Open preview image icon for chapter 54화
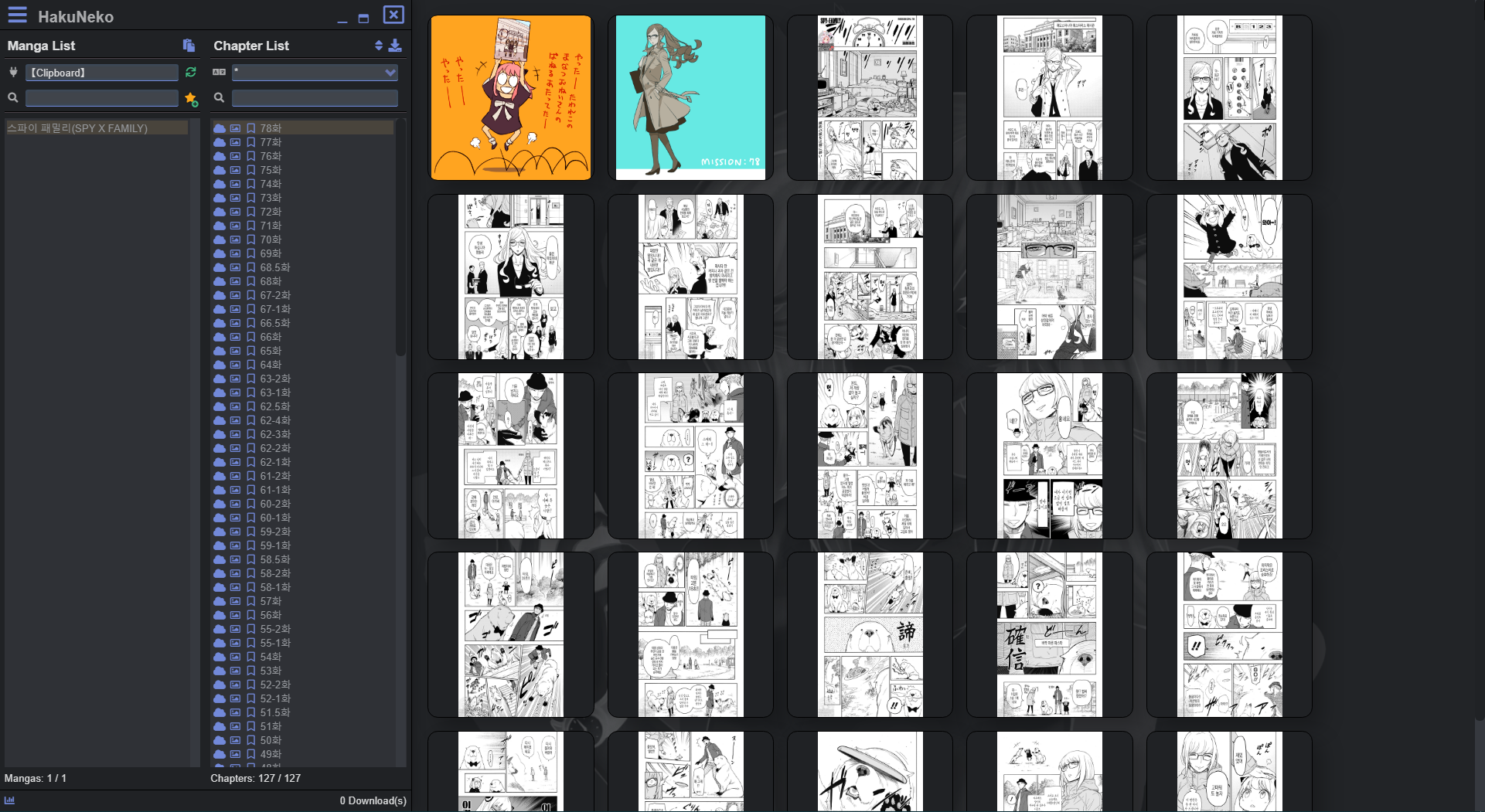This screenshot has width=1485, height=812. (x=235, y=657)
